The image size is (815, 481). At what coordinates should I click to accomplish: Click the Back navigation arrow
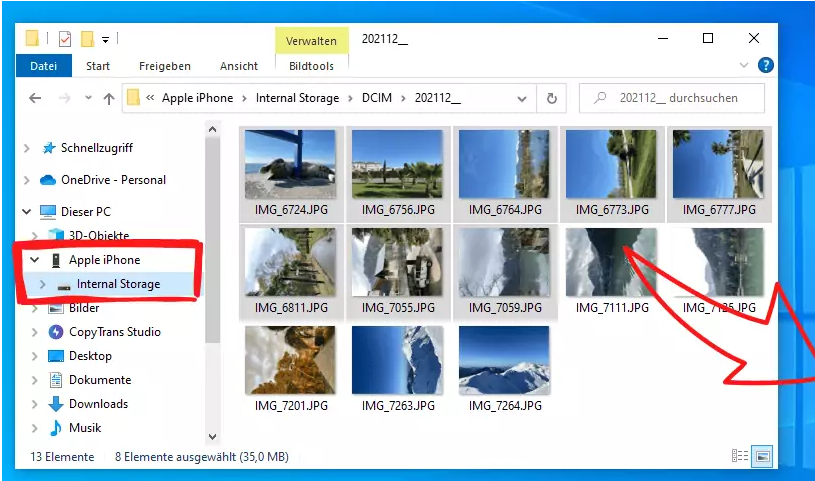pyautogui.click(x=35, y=98)
